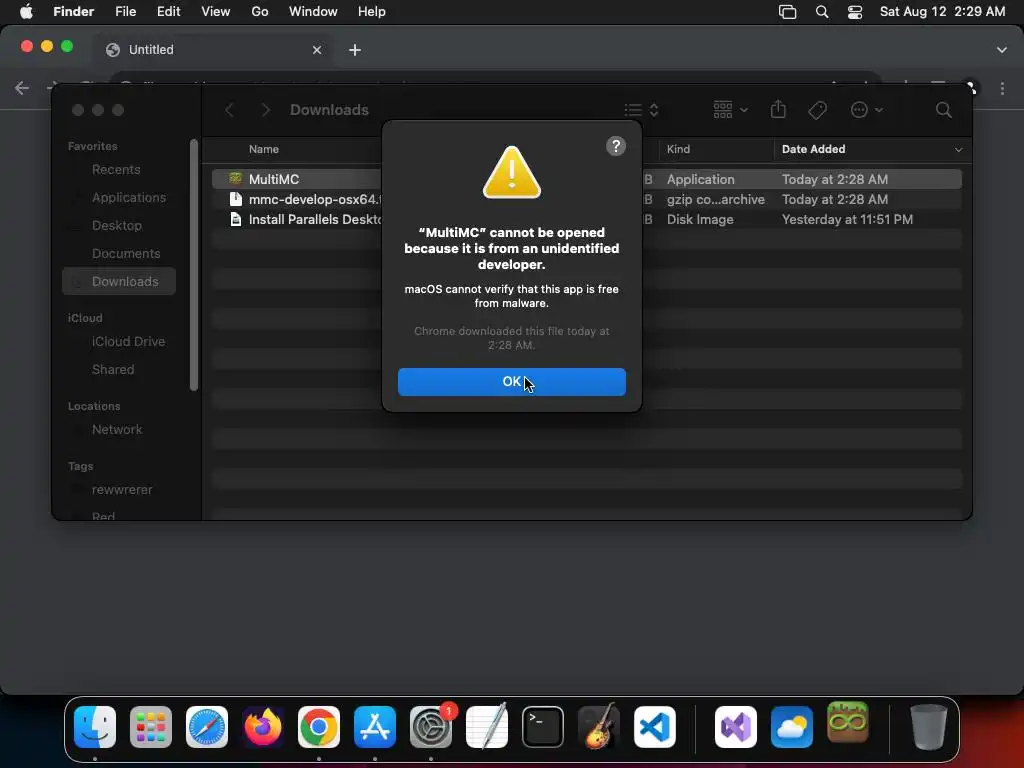Select mmc-develop-osx64 archive file
The width and height of the screenshot is (1024, 768).
point(586,199)
